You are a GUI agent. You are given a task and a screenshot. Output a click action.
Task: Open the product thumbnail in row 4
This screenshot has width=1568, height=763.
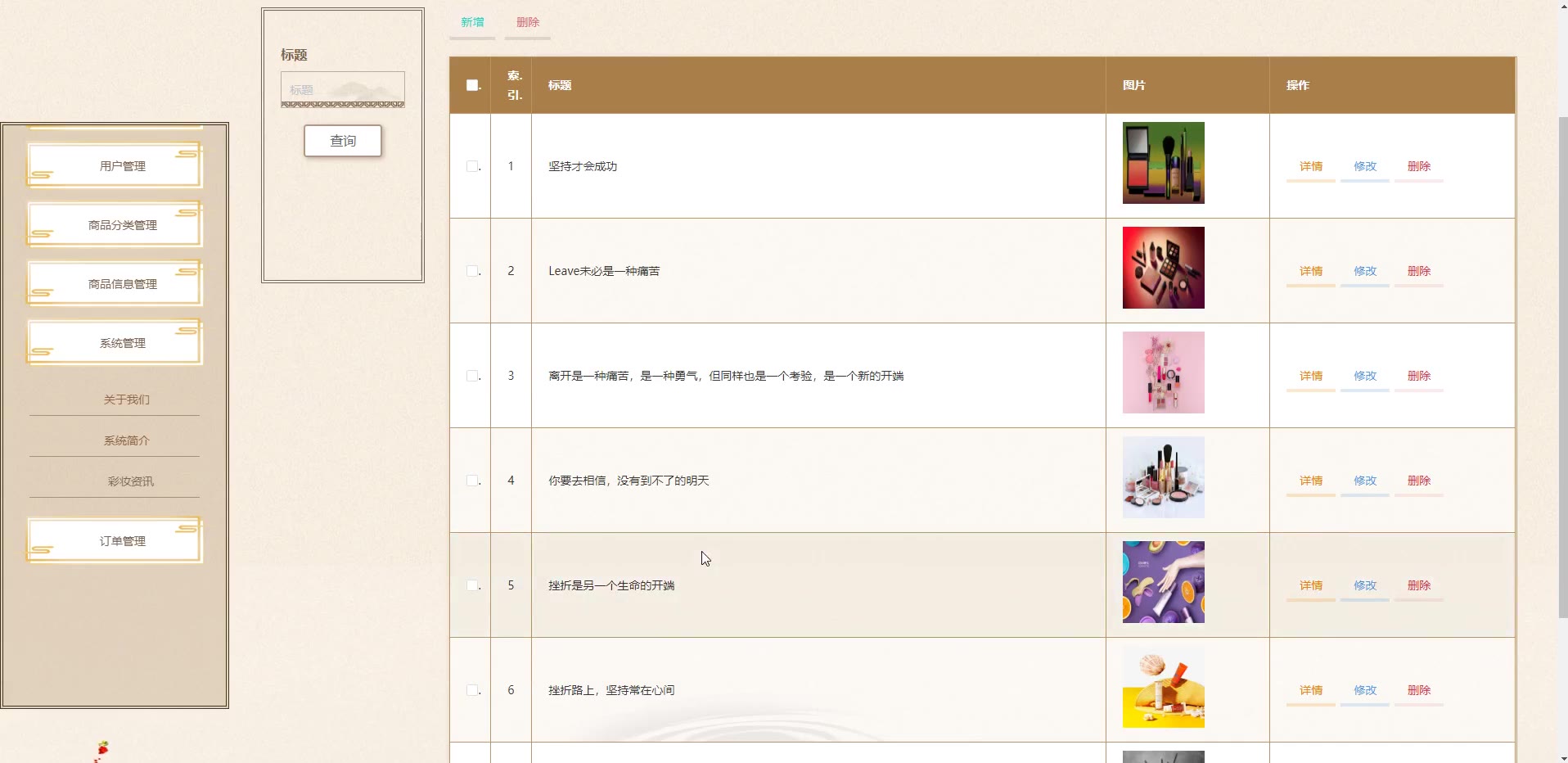click(1164, 477)
